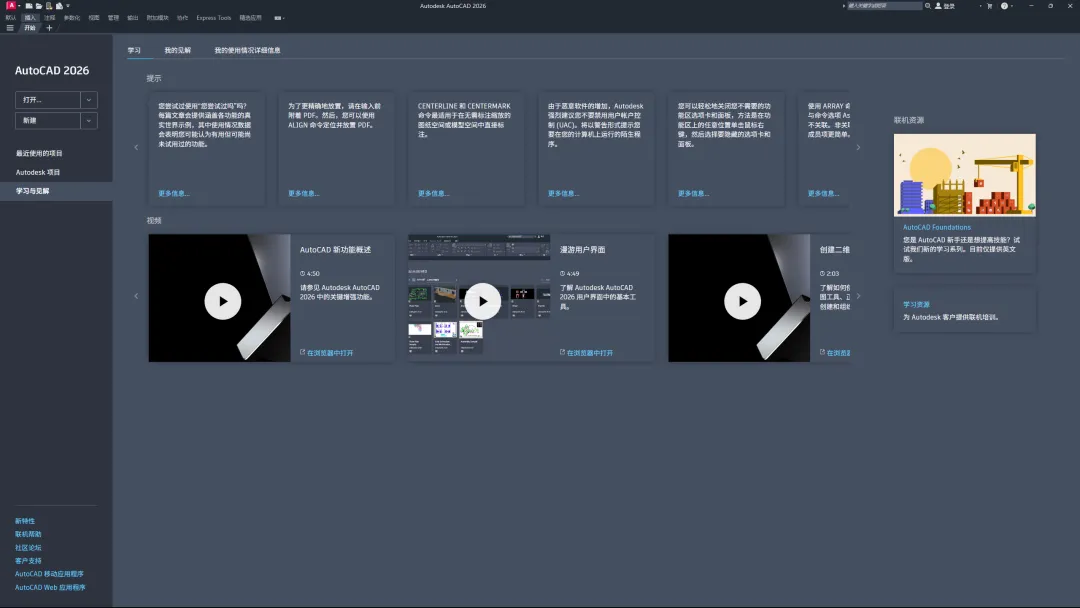Open the 插入 ribbon tab
Screen dimensions: 1080x608
(30, 18)
